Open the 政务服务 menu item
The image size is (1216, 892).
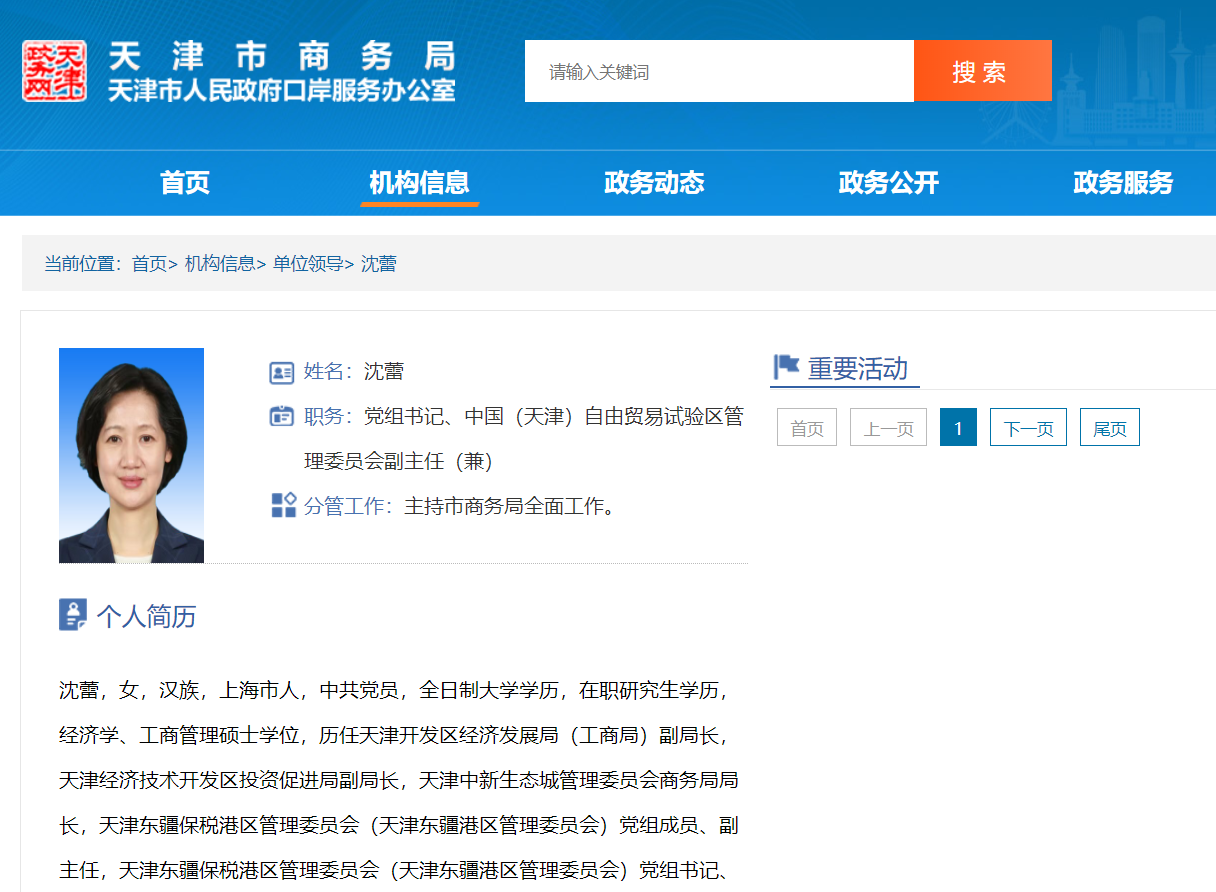[1123, 183]
